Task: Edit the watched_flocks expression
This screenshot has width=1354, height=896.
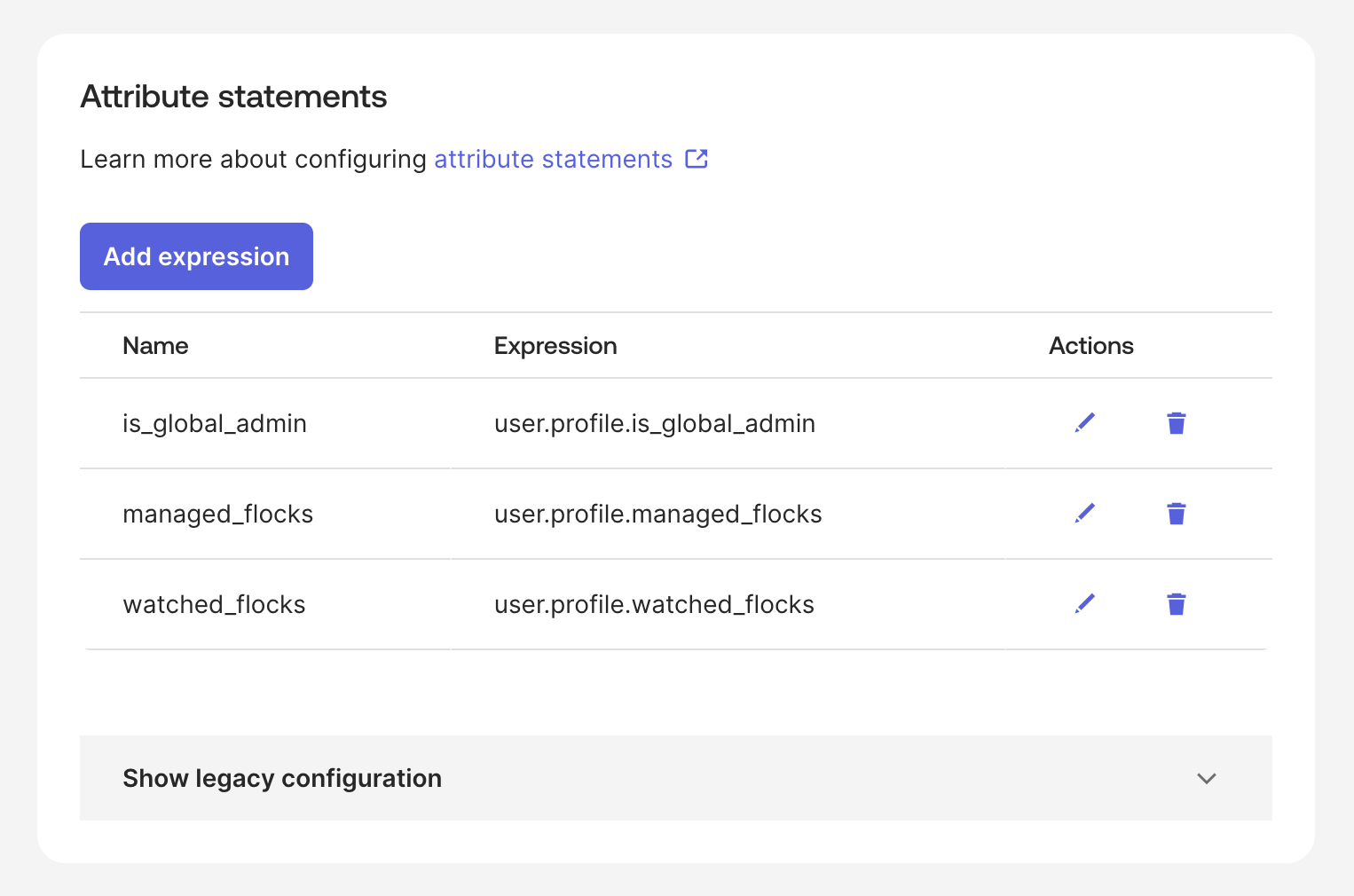Action: coord(1084,604)
